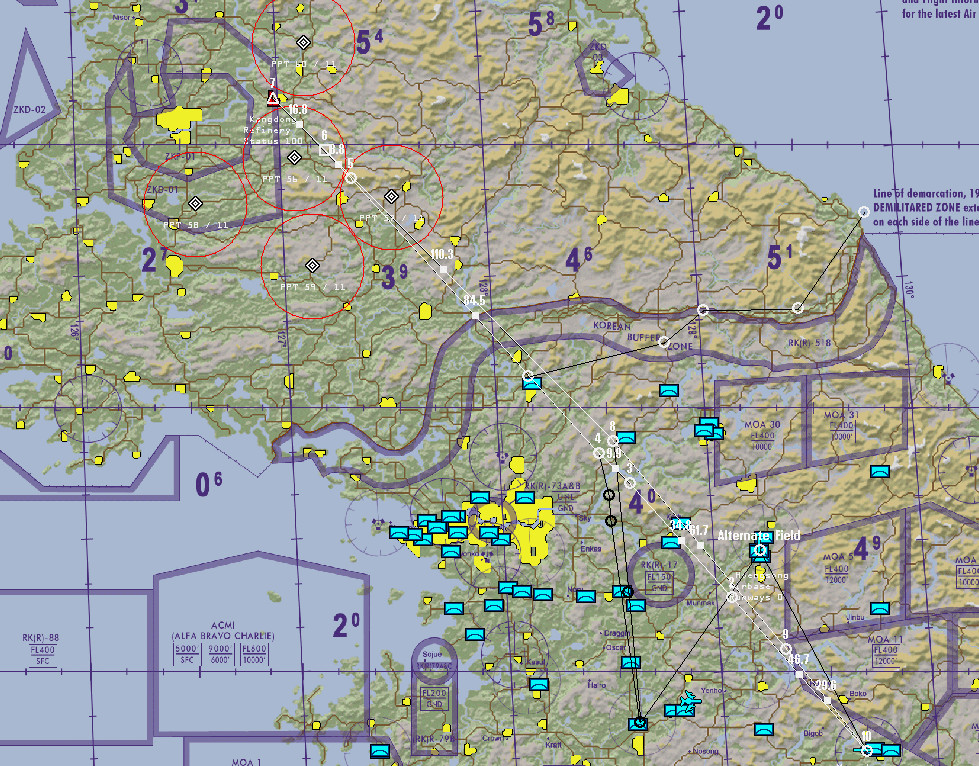
Task: Click the cyan unit icon beside steerpoint 8
Action: point(626,438)
